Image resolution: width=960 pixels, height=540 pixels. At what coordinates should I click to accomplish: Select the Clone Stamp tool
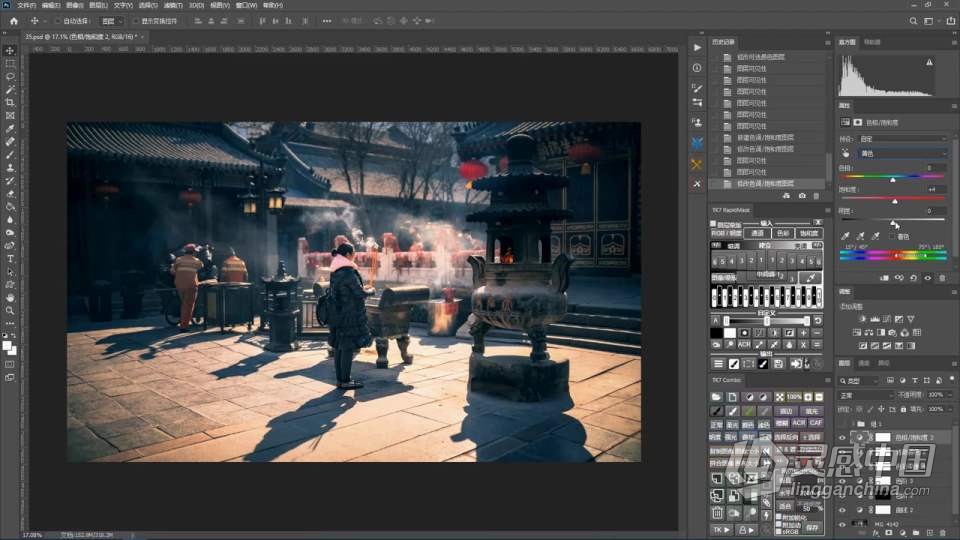pyautogui.click(x=10, y=167)
